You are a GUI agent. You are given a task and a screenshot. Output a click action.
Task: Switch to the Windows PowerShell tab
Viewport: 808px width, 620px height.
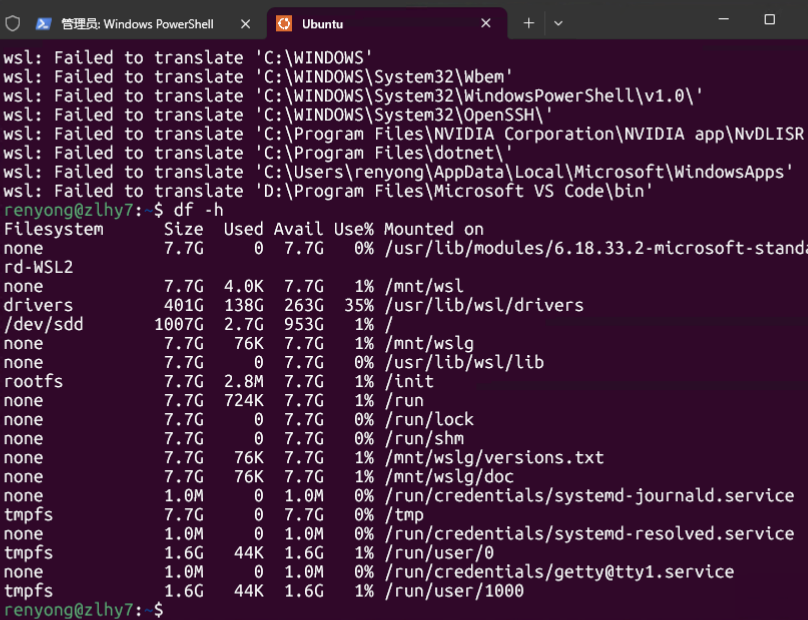137,24
